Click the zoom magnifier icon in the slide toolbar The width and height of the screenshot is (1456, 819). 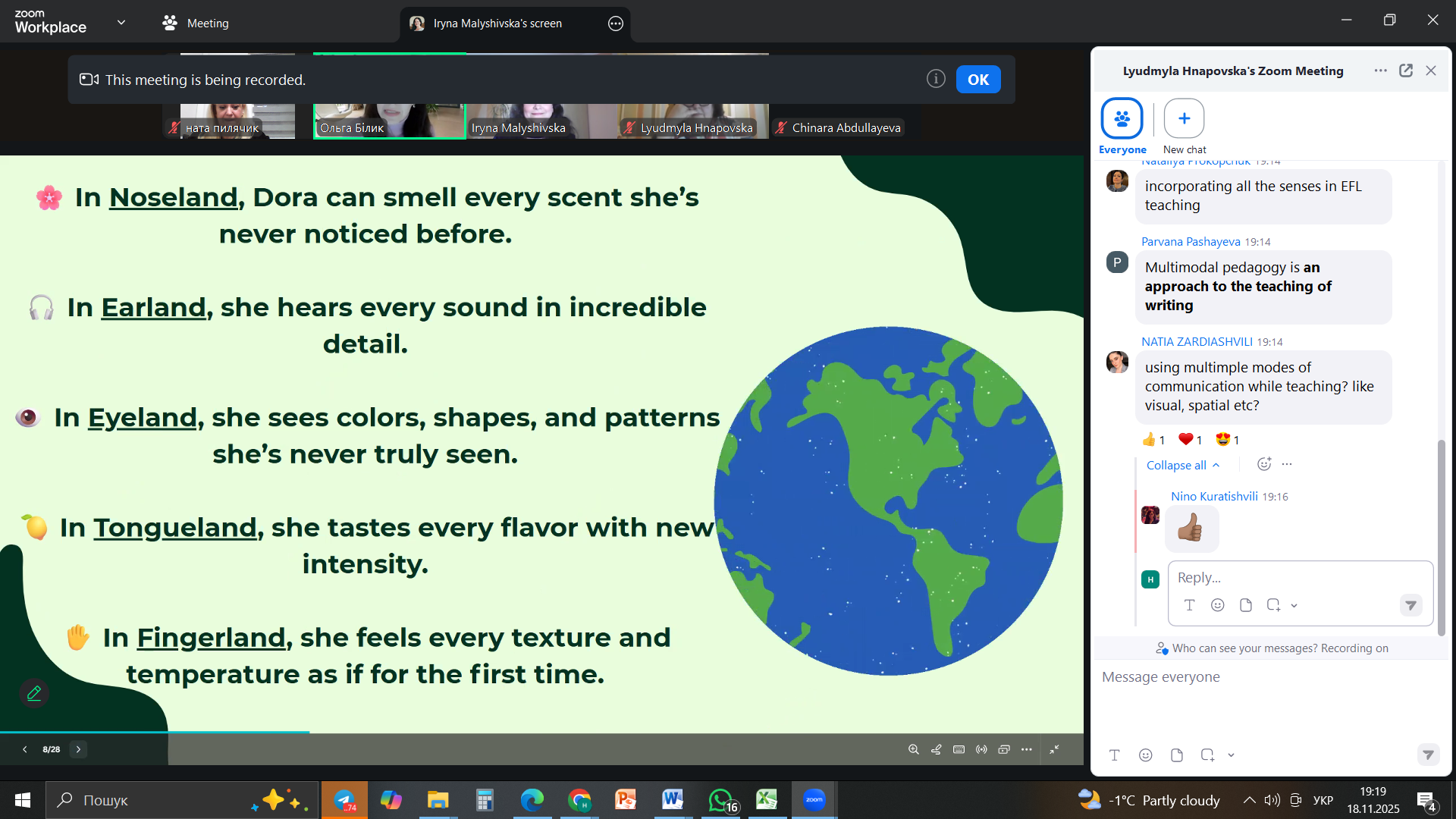coord(914,749)
